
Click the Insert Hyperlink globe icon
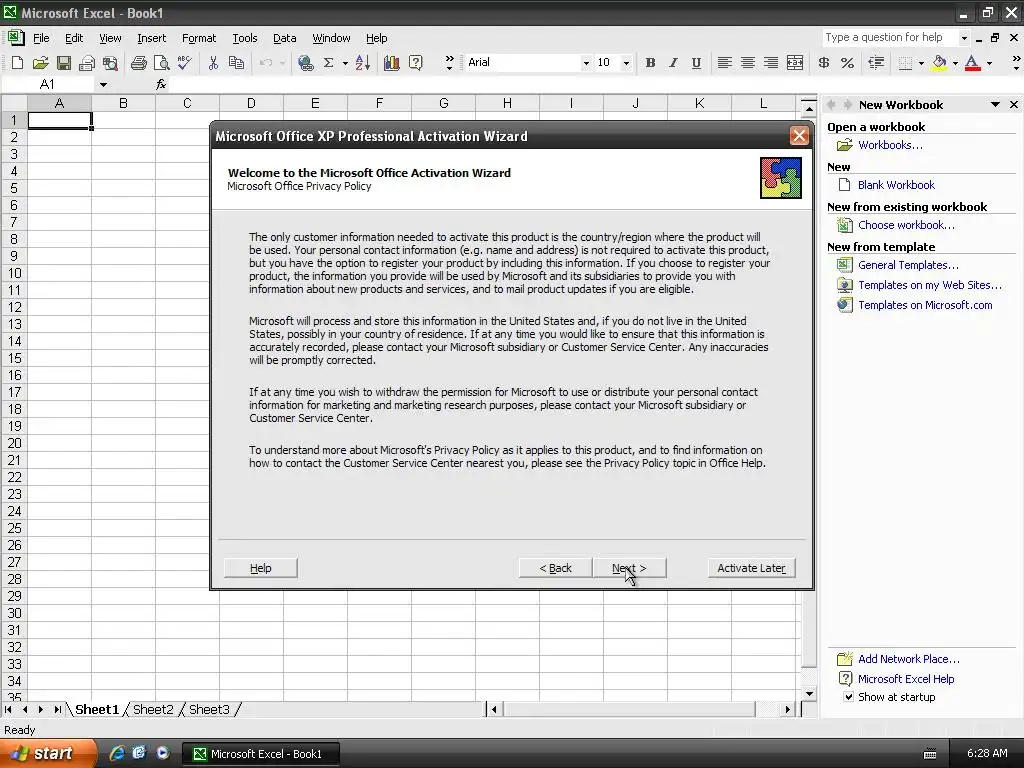306,63
